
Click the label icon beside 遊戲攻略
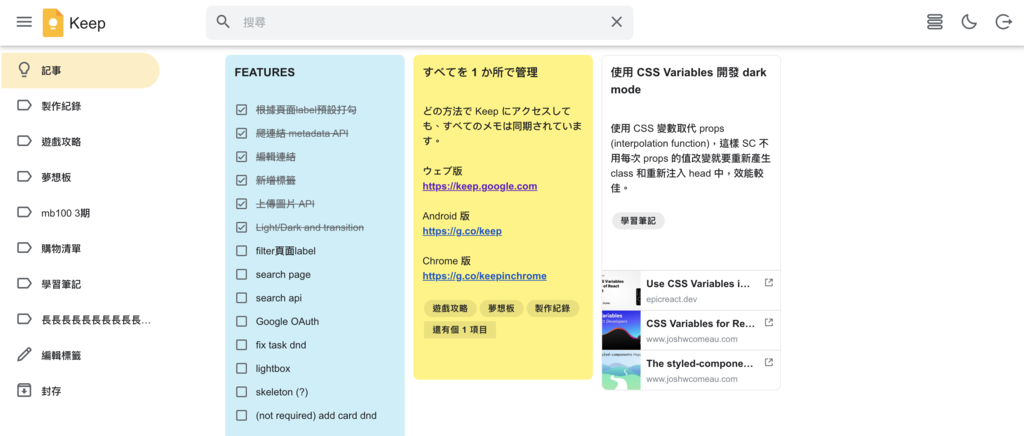(24, 141)
